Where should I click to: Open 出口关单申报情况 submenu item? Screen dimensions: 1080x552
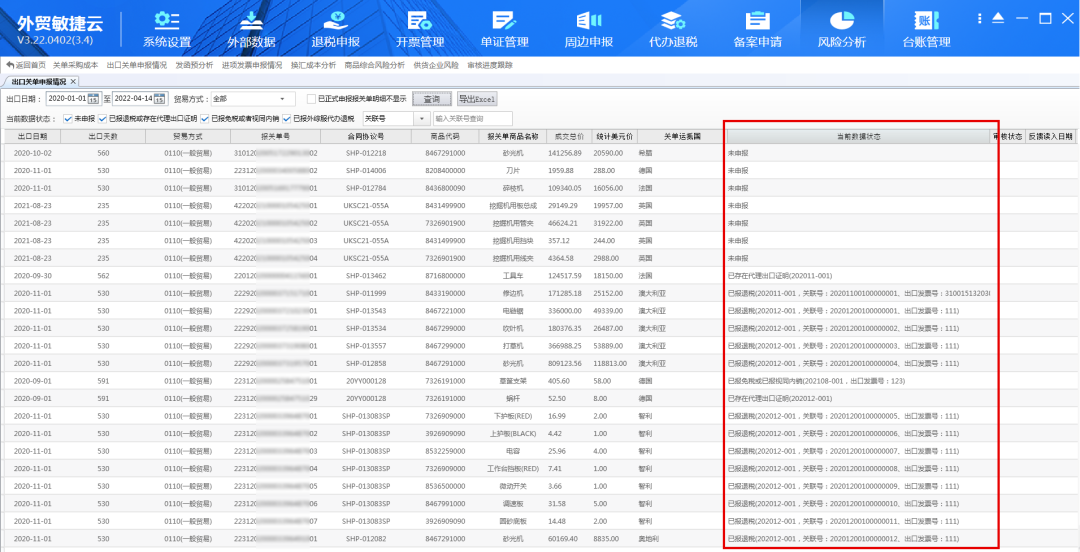pyautogui.click(x=136, y=65)
